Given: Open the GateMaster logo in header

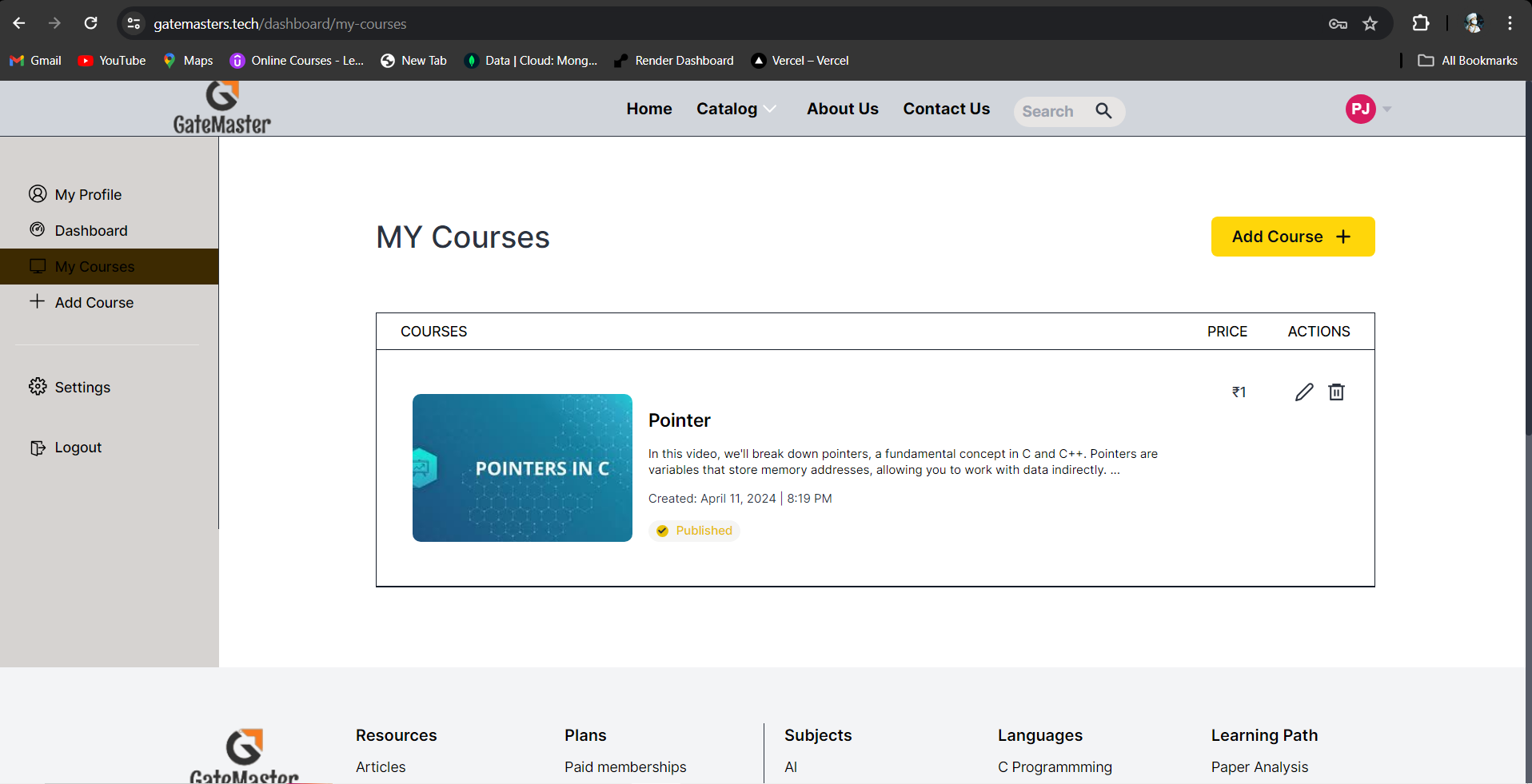Looking at the screenshot, I should (222, 109).
